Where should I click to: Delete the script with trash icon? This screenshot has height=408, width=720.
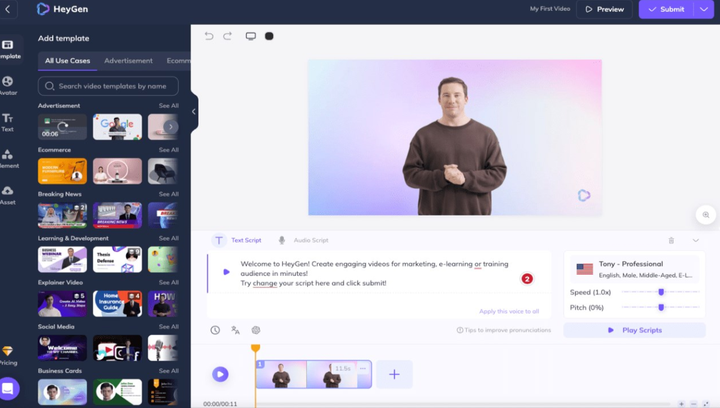tap(671, 240)
